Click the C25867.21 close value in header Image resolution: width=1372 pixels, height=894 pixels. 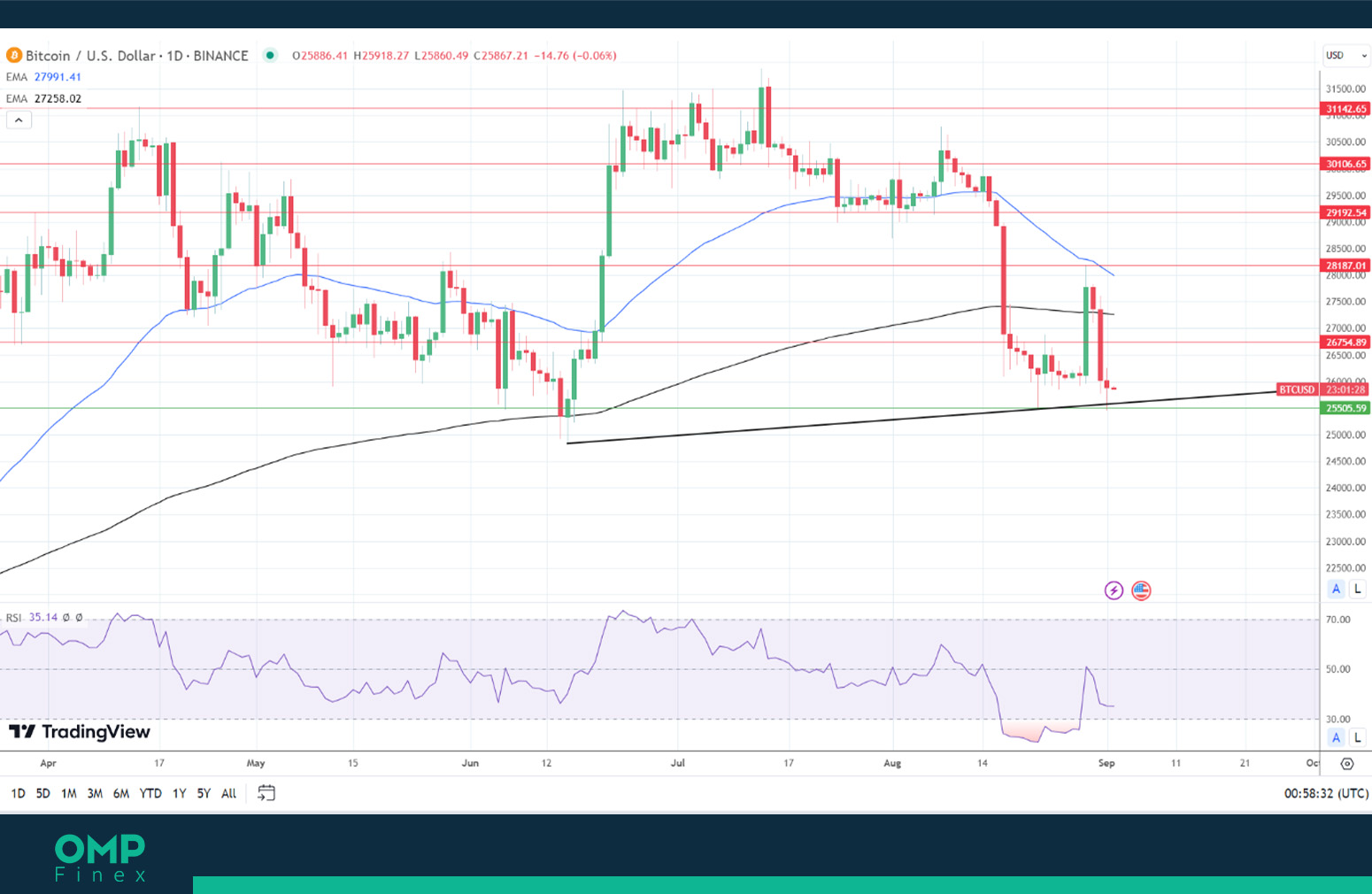pos(501,55)
